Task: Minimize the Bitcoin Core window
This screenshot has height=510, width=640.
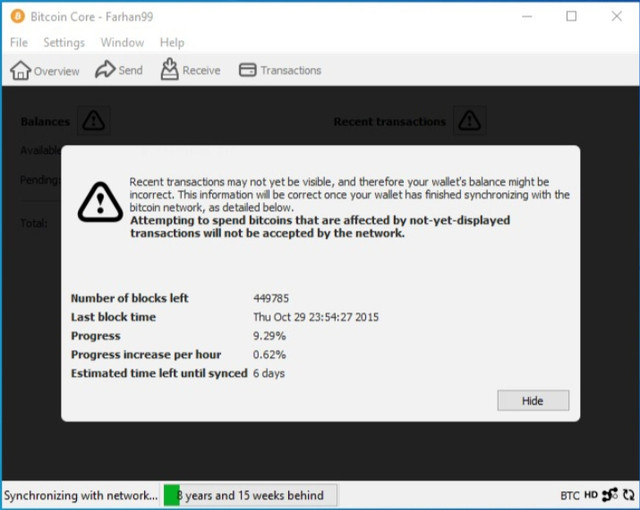Action: pyautogui.click(x=527, y=16)
